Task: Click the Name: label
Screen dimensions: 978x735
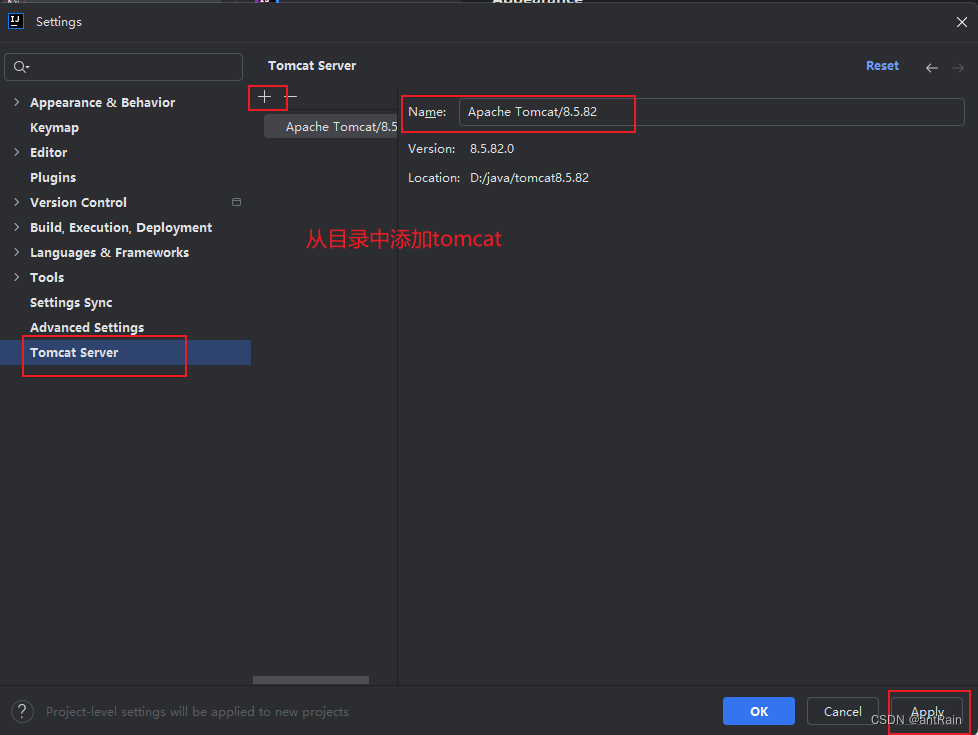Action: pyautogui.click(x=427, y=112)
